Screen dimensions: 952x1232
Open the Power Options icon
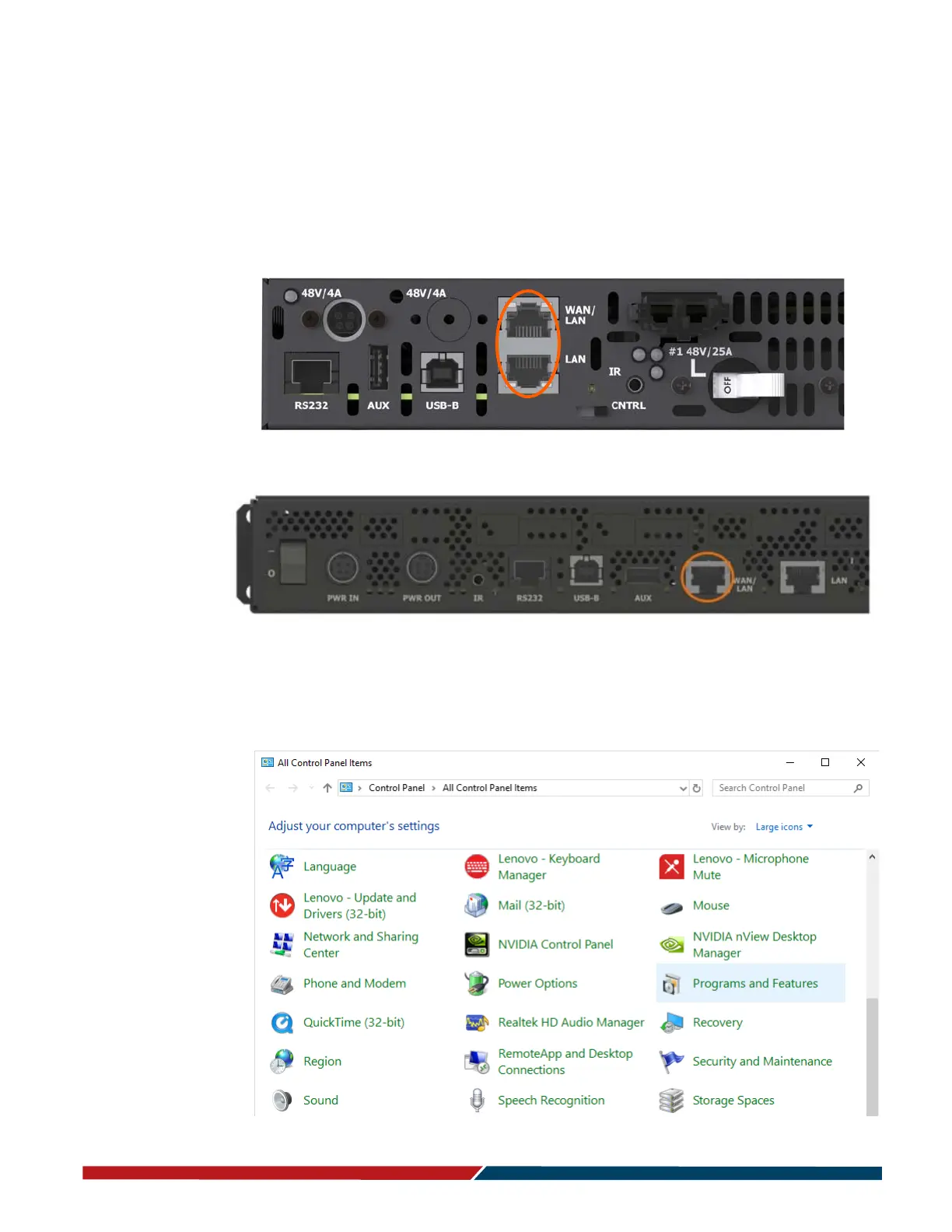[476, 984]
